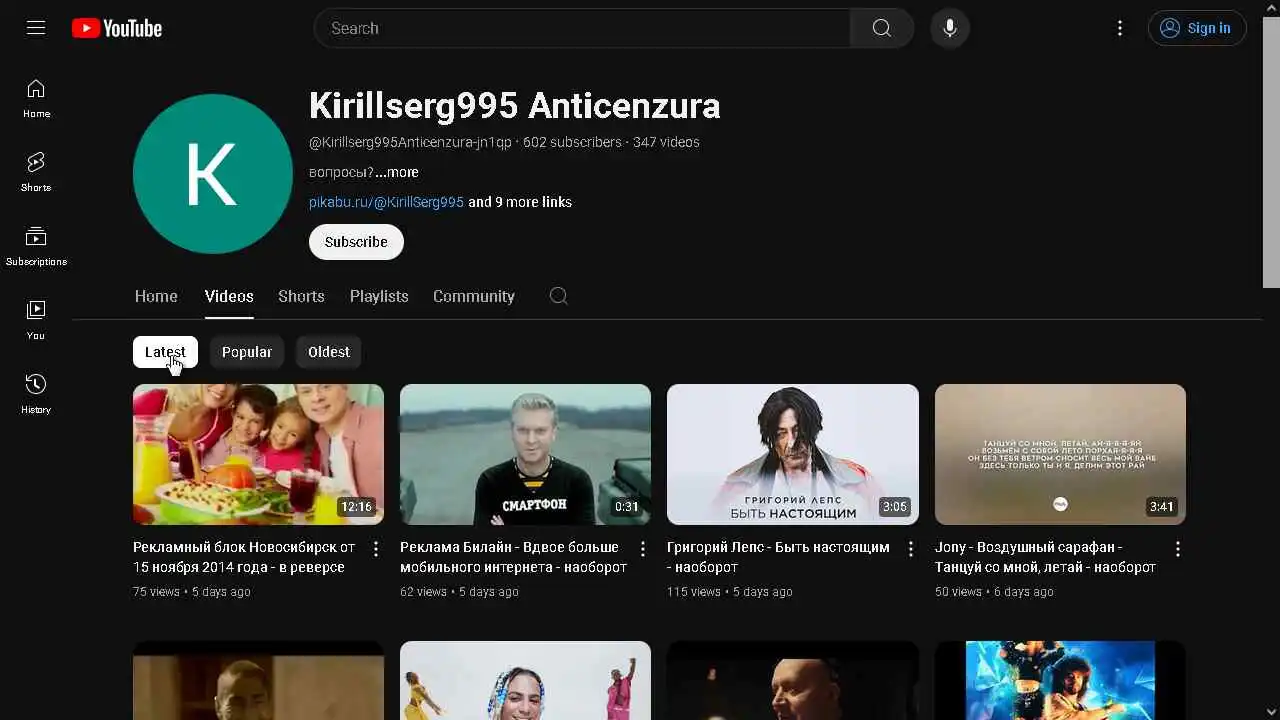Click the channel name Kirillserg995 Anticenzura

tap(515, 106)
